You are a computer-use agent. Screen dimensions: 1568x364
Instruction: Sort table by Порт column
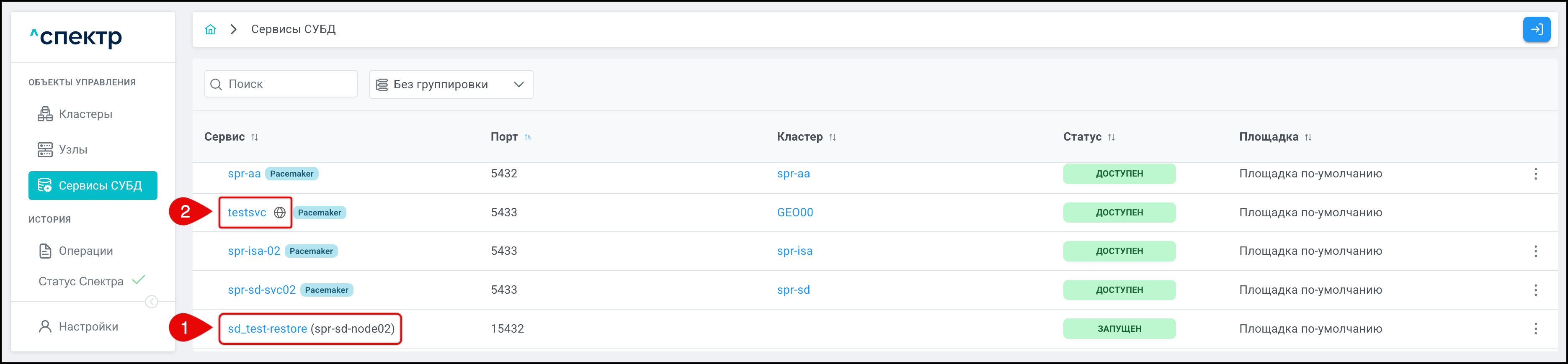[x=528, y=137]
